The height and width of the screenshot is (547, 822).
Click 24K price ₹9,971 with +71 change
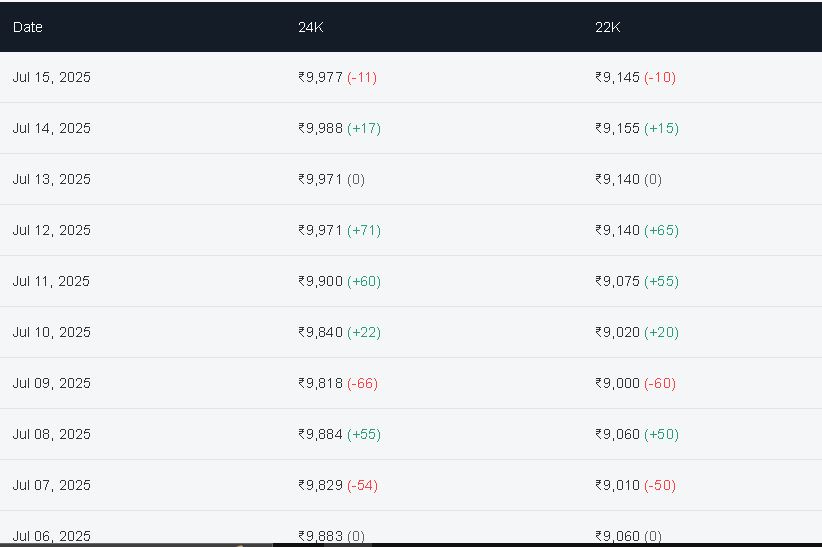339,230
